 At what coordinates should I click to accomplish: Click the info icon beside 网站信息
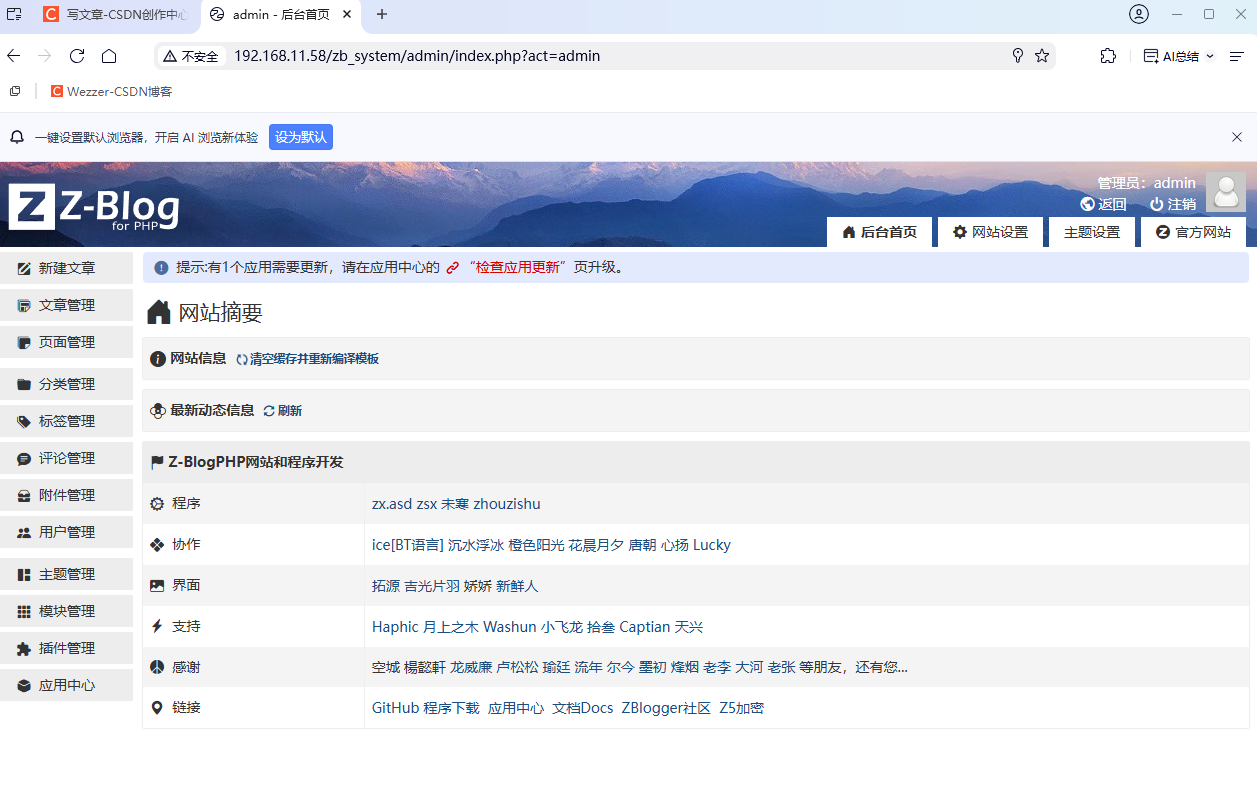point(158,358)
